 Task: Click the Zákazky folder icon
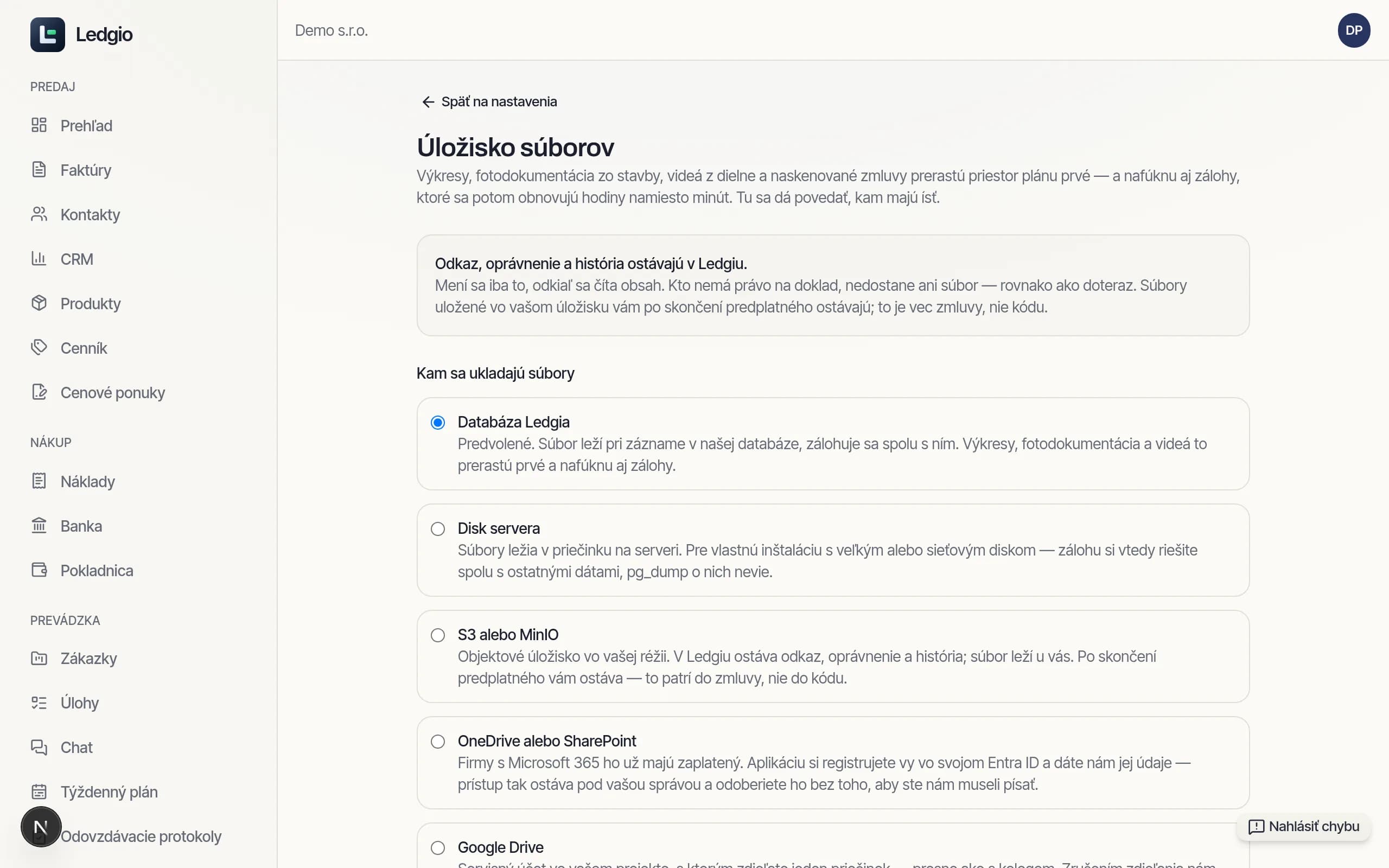point(39,659)
